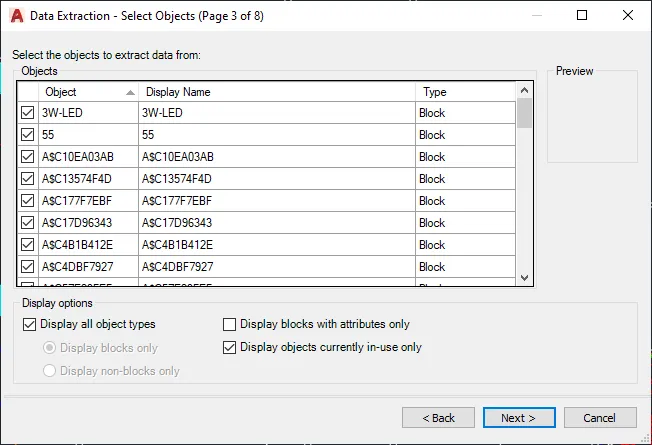The height and width of the screenshot is (445, 652).
Task: Sort by the Object column header
Action: point(89,92)
